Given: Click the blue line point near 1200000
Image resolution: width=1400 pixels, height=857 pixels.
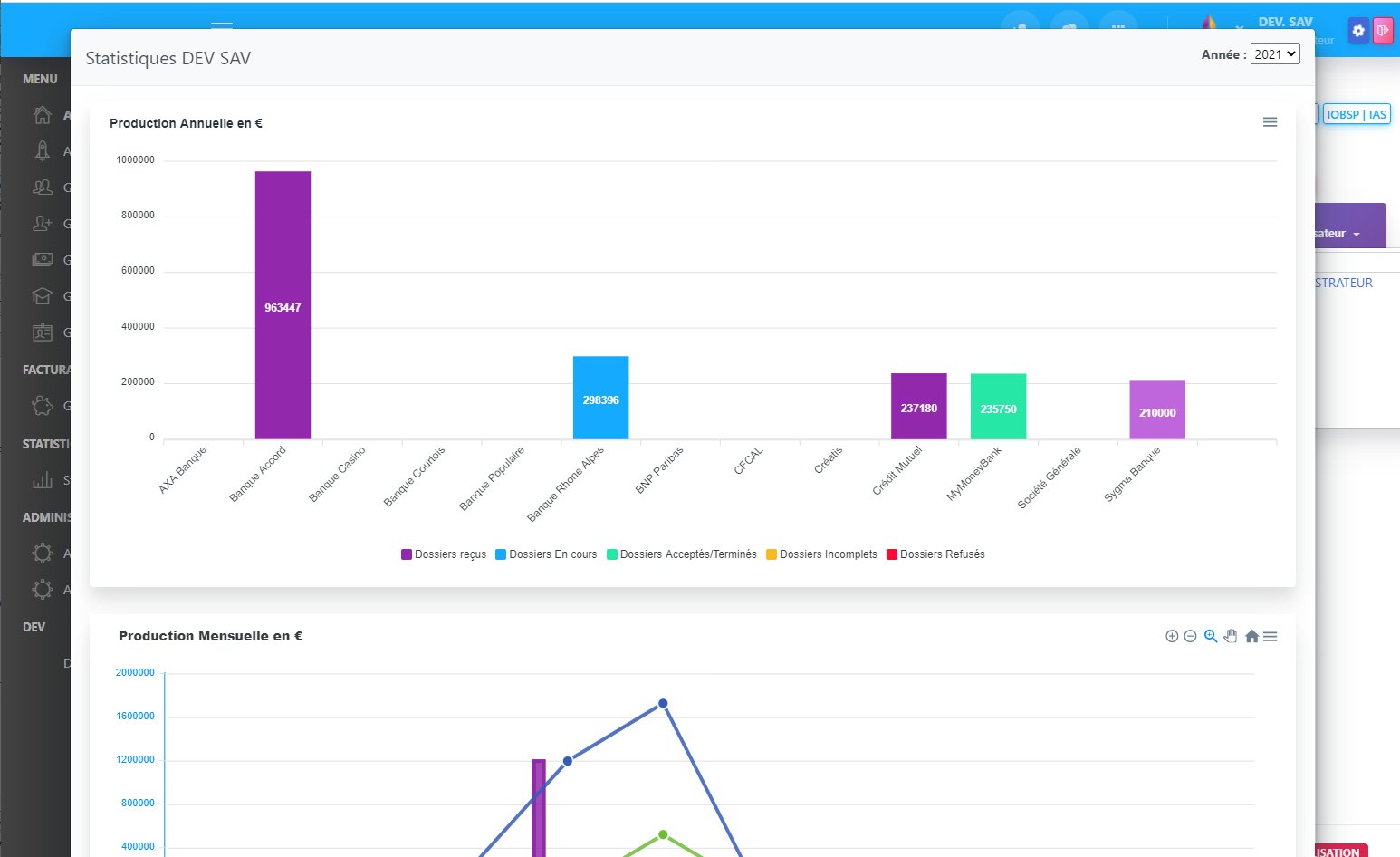Looking at the screenshot, I should pos(568,761).
